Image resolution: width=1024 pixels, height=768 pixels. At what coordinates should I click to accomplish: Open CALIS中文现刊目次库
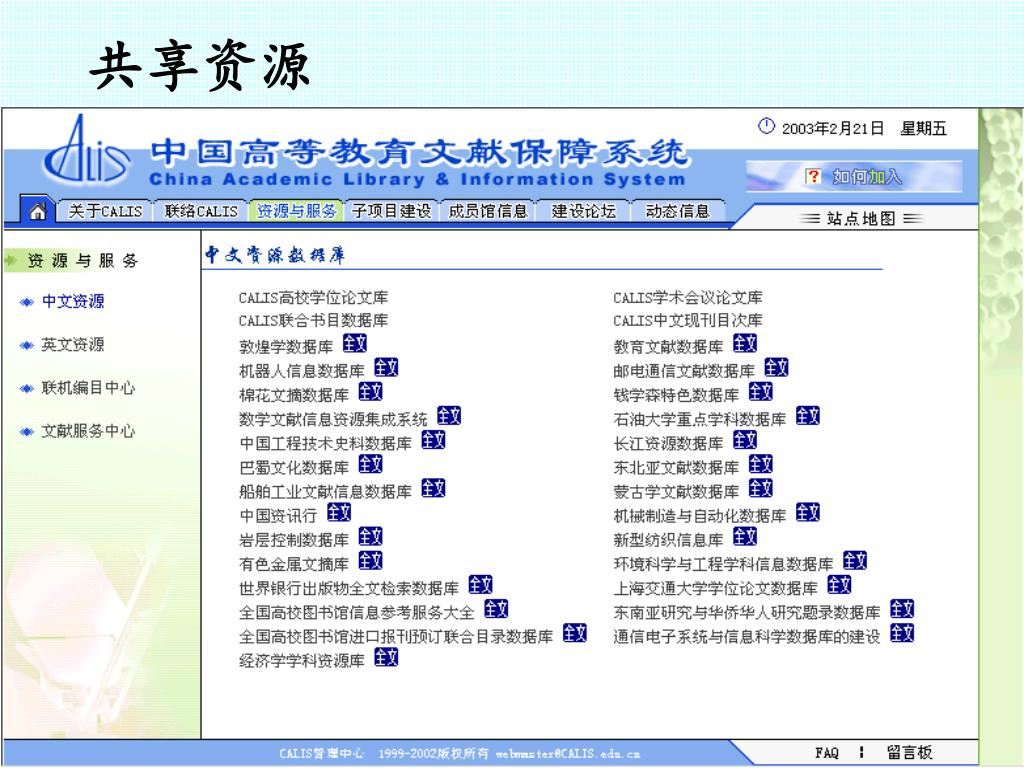click(x=688, y=321)
